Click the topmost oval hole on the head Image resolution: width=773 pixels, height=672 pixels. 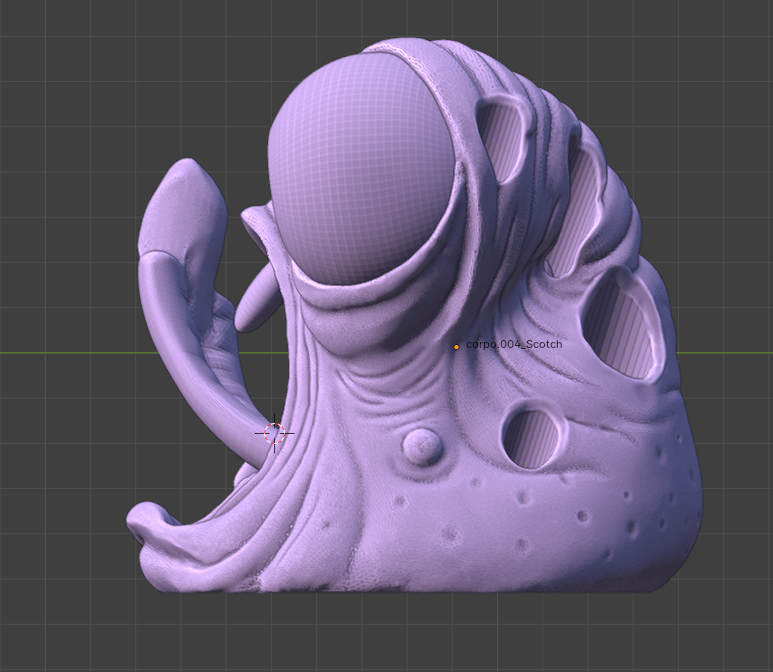tap(502, 135)
